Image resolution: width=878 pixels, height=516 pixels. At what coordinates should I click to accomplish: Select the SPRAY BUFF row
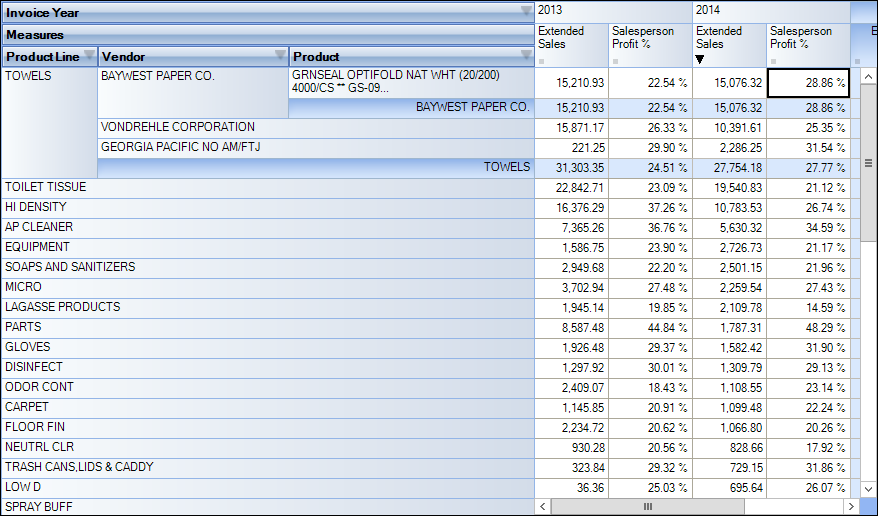(x=268, y=507)
